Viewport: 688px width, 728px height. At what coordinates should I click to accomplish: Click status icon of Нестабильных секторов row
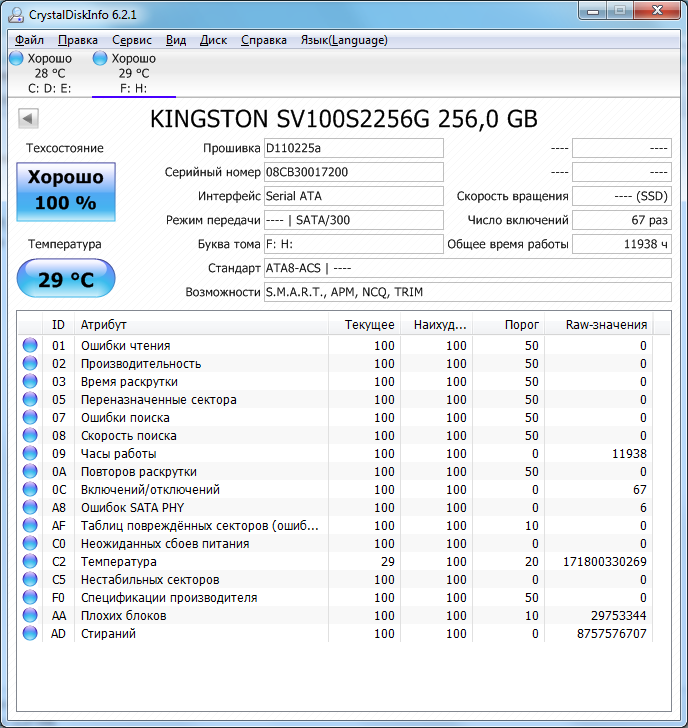[30, 580]
